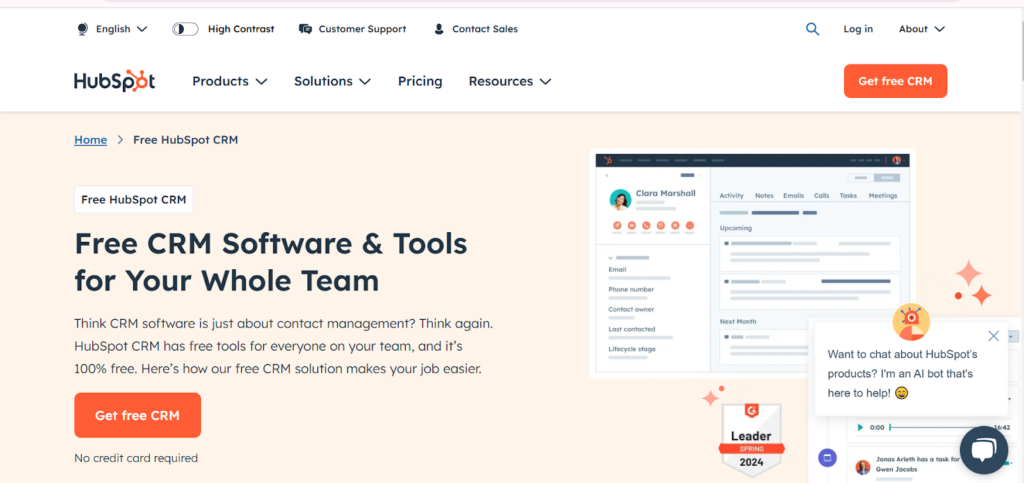Click the 'Last contacted' field label
The image size is (1024, 483).
632,329
